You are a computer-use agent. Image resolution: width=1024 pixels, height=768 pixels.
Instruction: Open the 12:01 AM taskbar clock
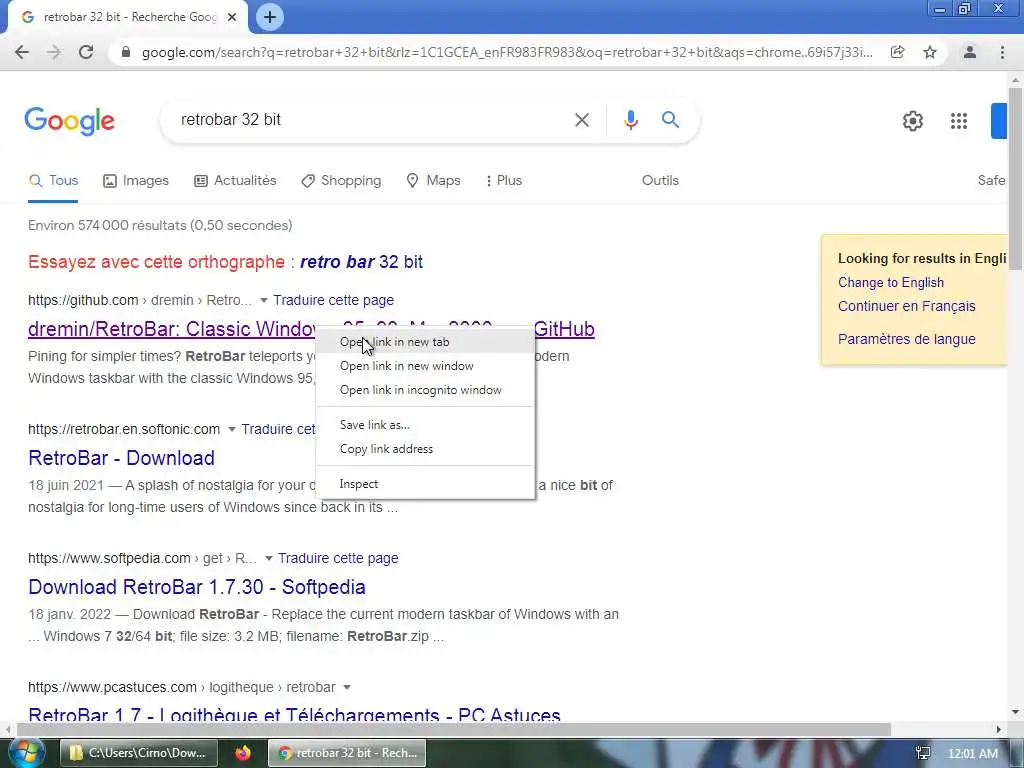click(x=972, y=754)
